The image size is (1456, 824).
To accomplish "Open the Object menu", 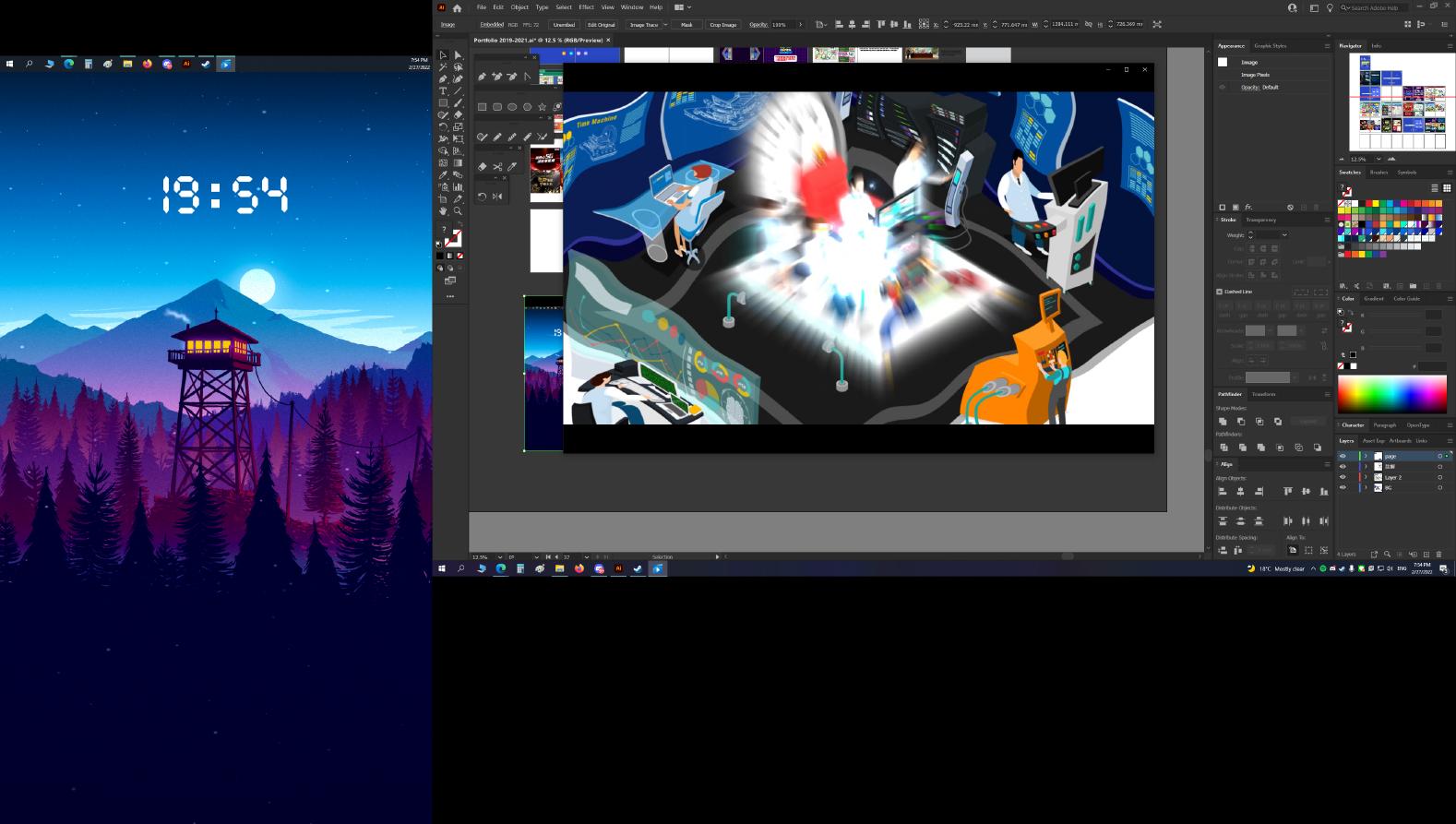I will click(x=519, y=7).
